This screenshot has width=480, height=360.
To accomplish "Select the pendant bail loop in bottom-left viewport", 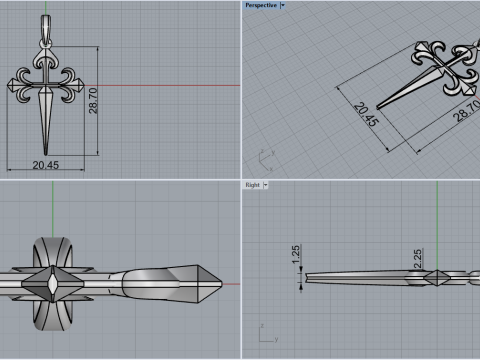I will 53,284.
